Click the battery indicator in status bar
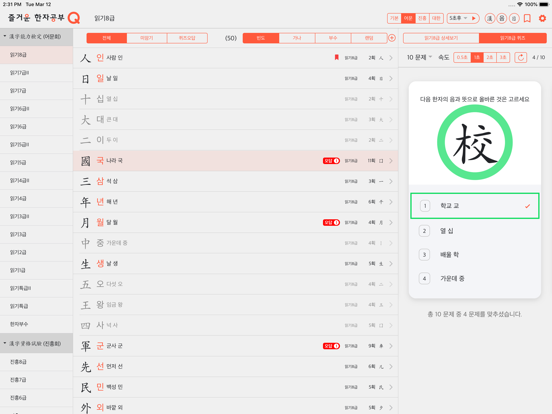The height and width of the screenshot is (414, 552). 544,4
